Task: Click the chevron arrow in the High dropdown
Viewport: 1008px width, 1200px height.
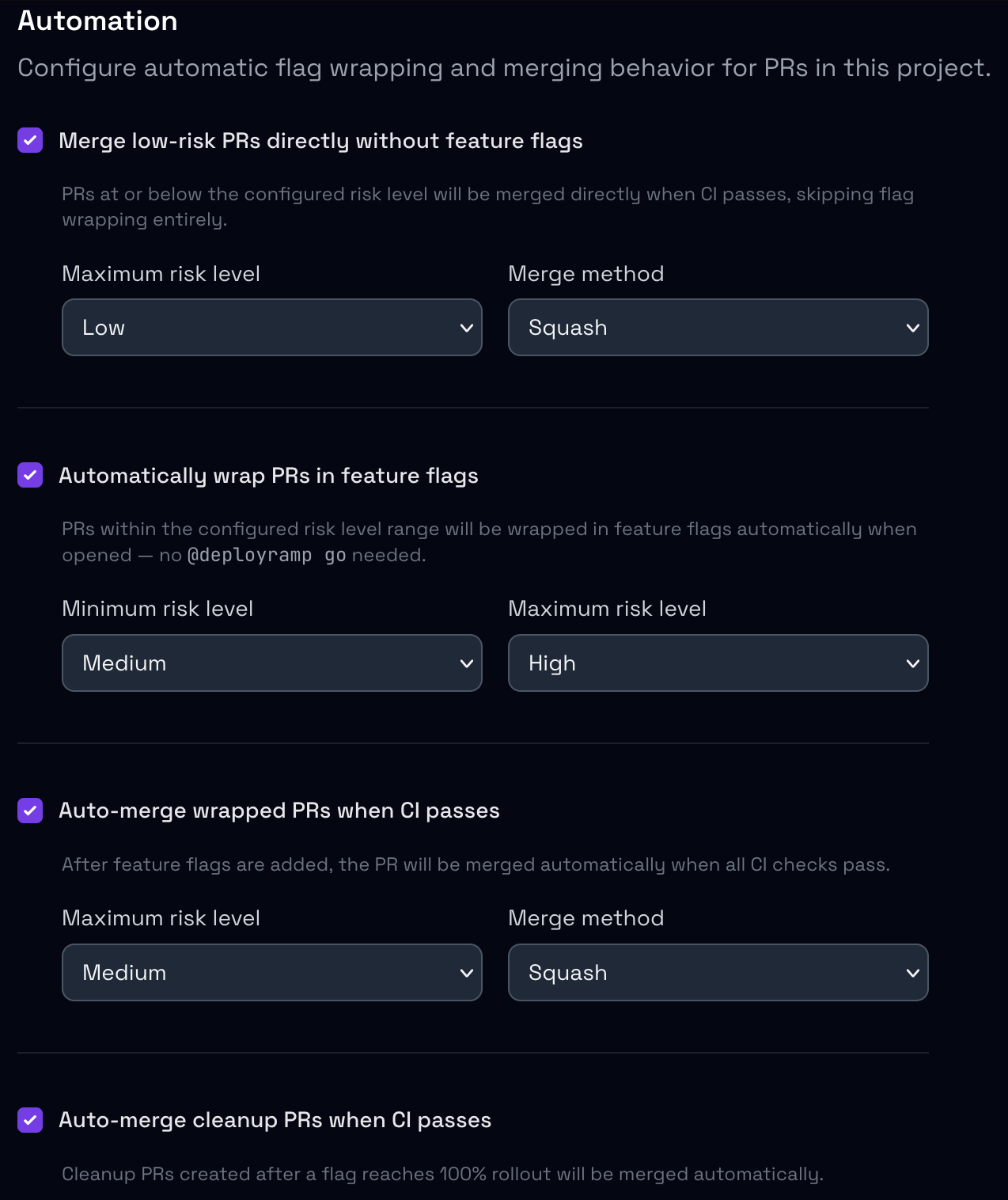Action: click(912, 663)
